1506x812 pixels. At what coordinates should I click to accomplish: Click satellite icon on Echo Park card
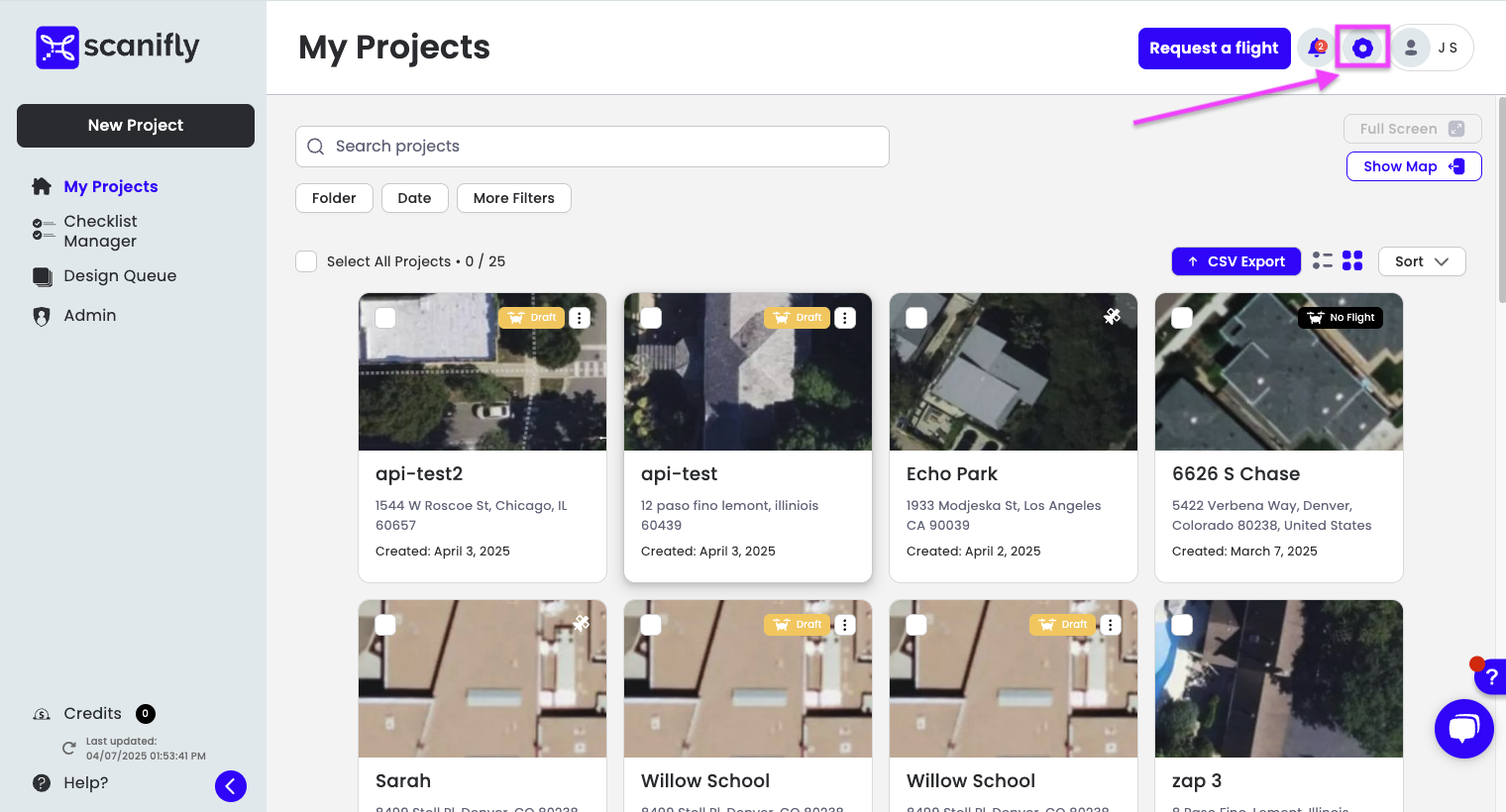pyautogui.click(x=1113, y=316)
